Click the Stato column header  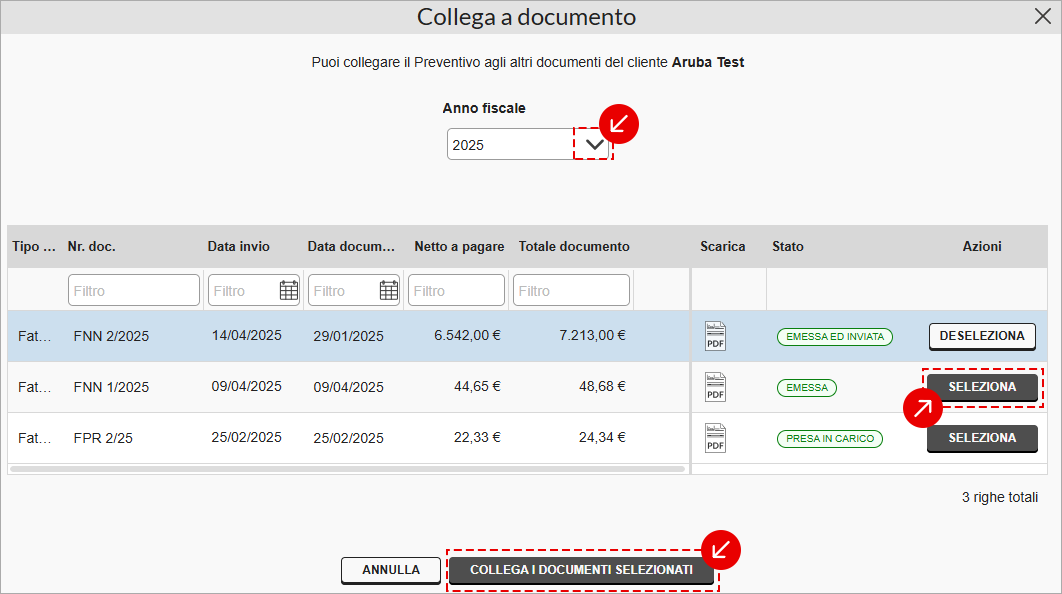coord(788,247)
